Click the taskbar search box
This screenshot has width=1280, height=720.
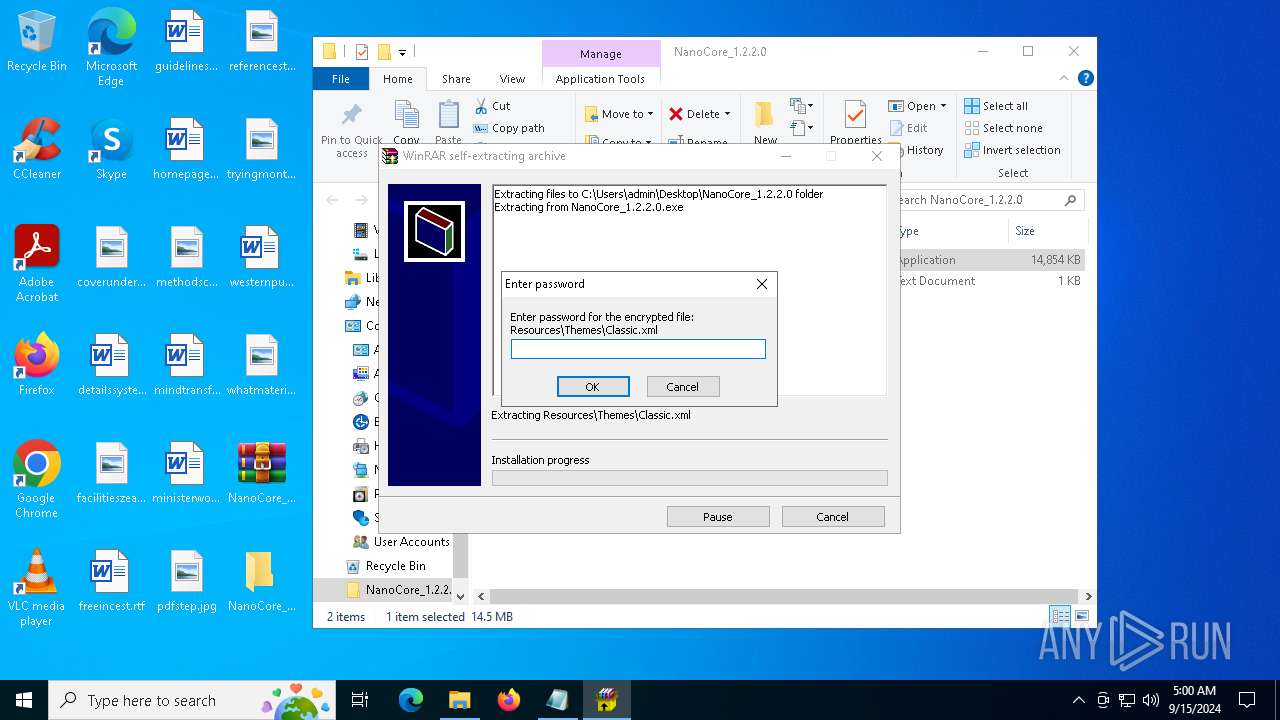(194, 700)
